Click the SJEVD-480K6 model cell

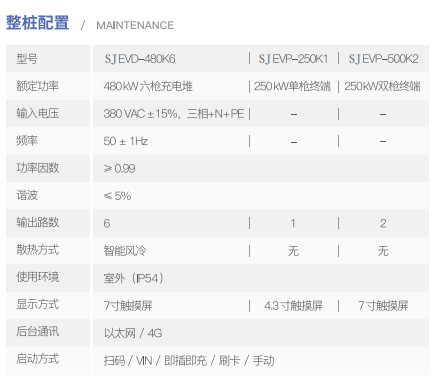pos(140,59)
